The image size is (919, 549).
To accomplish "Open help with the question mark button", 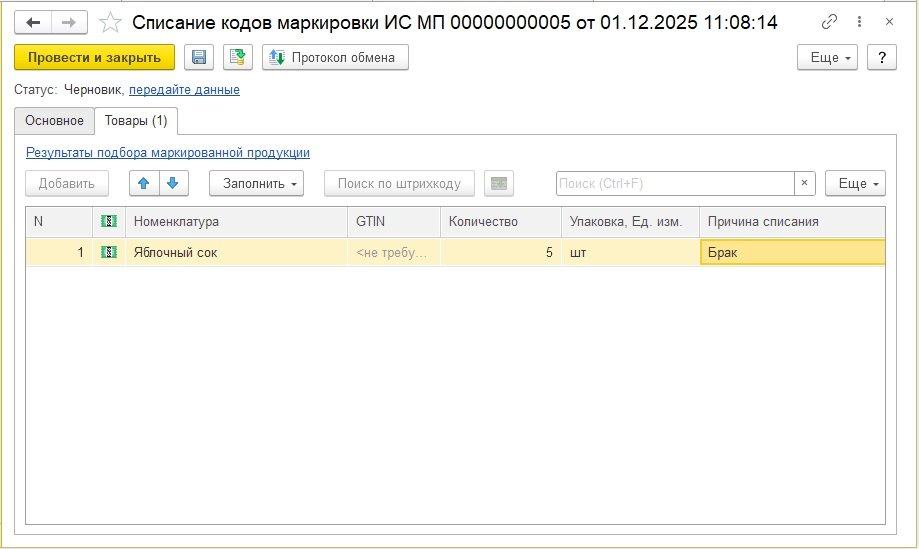I will [x=880, y=58].
